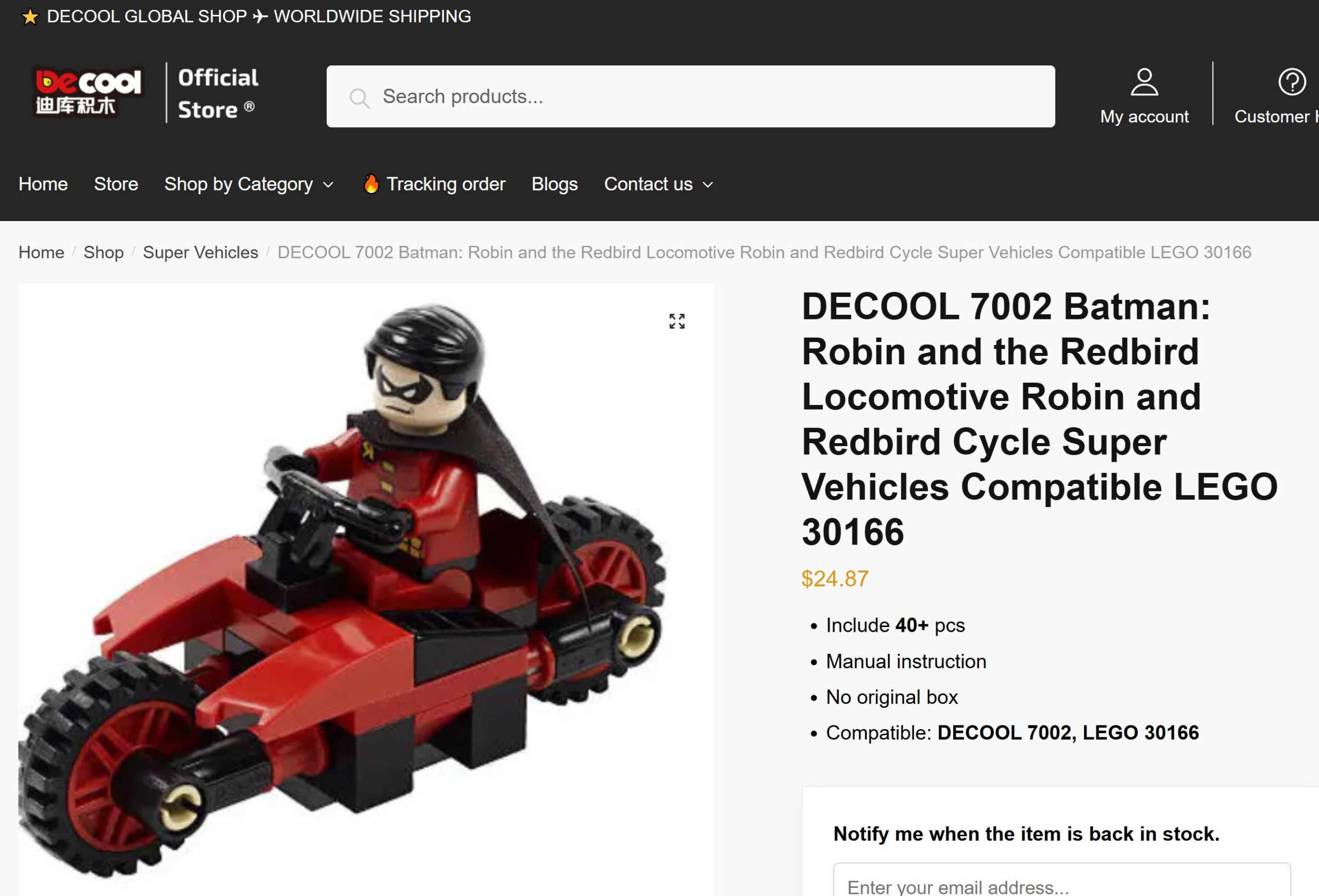Open the My account link
Viewport: 1319px width, 896px height.
point(1144,116)
